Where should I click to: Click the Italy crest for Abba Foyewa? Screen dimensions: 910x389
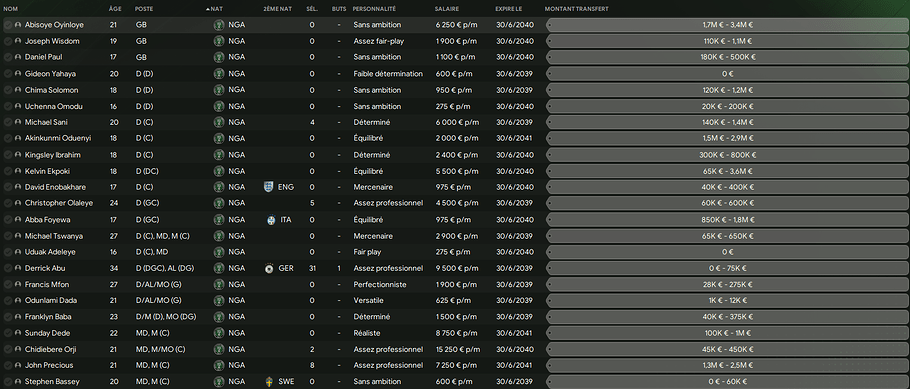click(x=270, y=220)
